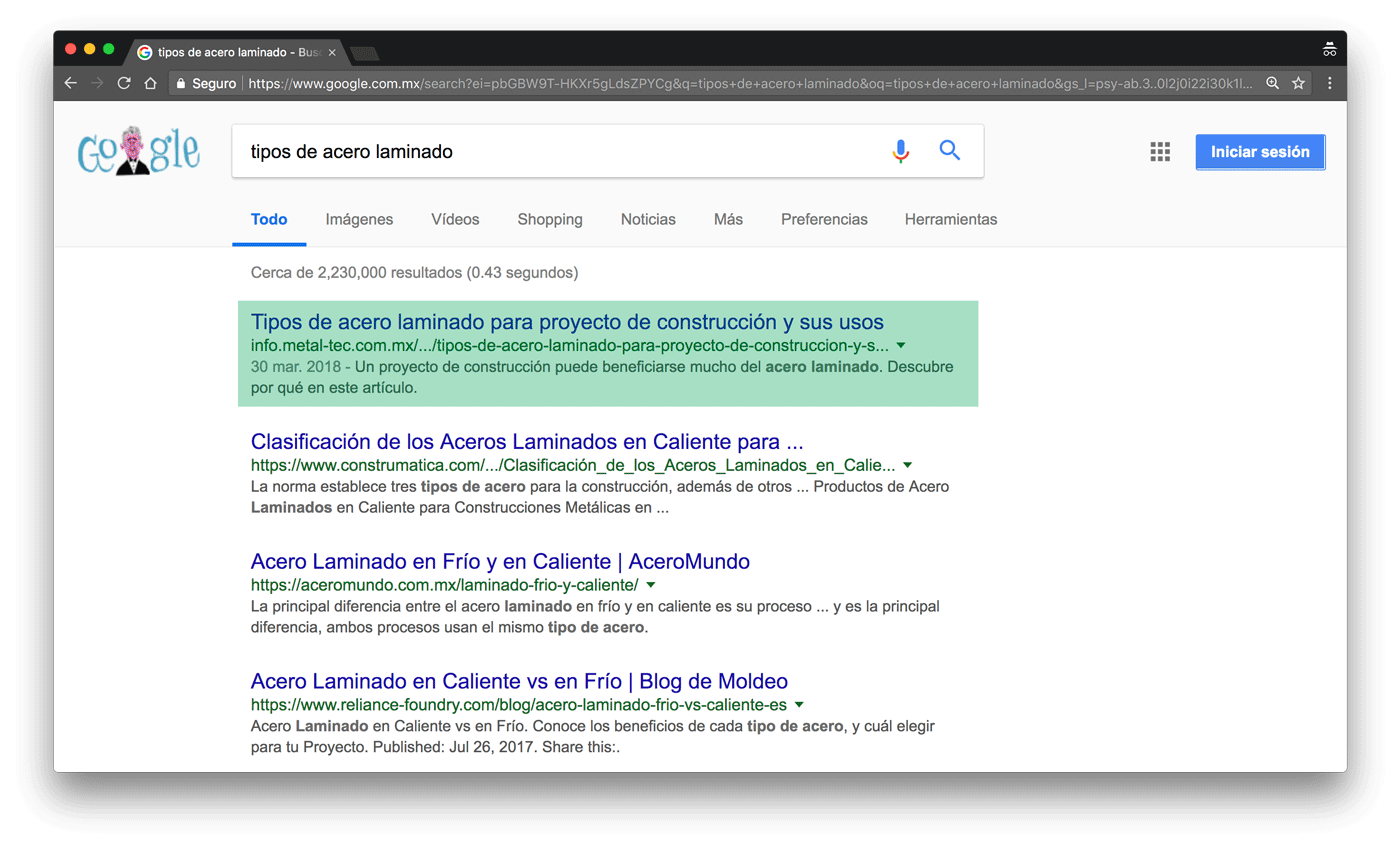Bookmark the page via the star icon
This screenshot has height=848, width=1400.
click(1298, 84)
